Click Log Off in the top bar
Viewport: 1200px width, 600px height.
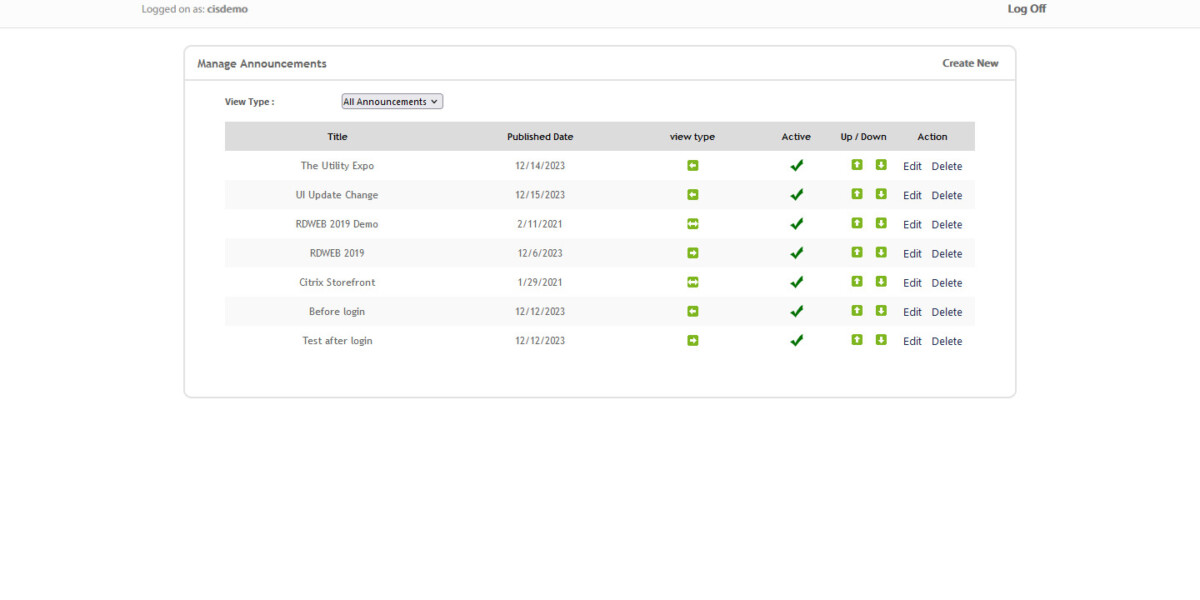(x=1026, y=8)
